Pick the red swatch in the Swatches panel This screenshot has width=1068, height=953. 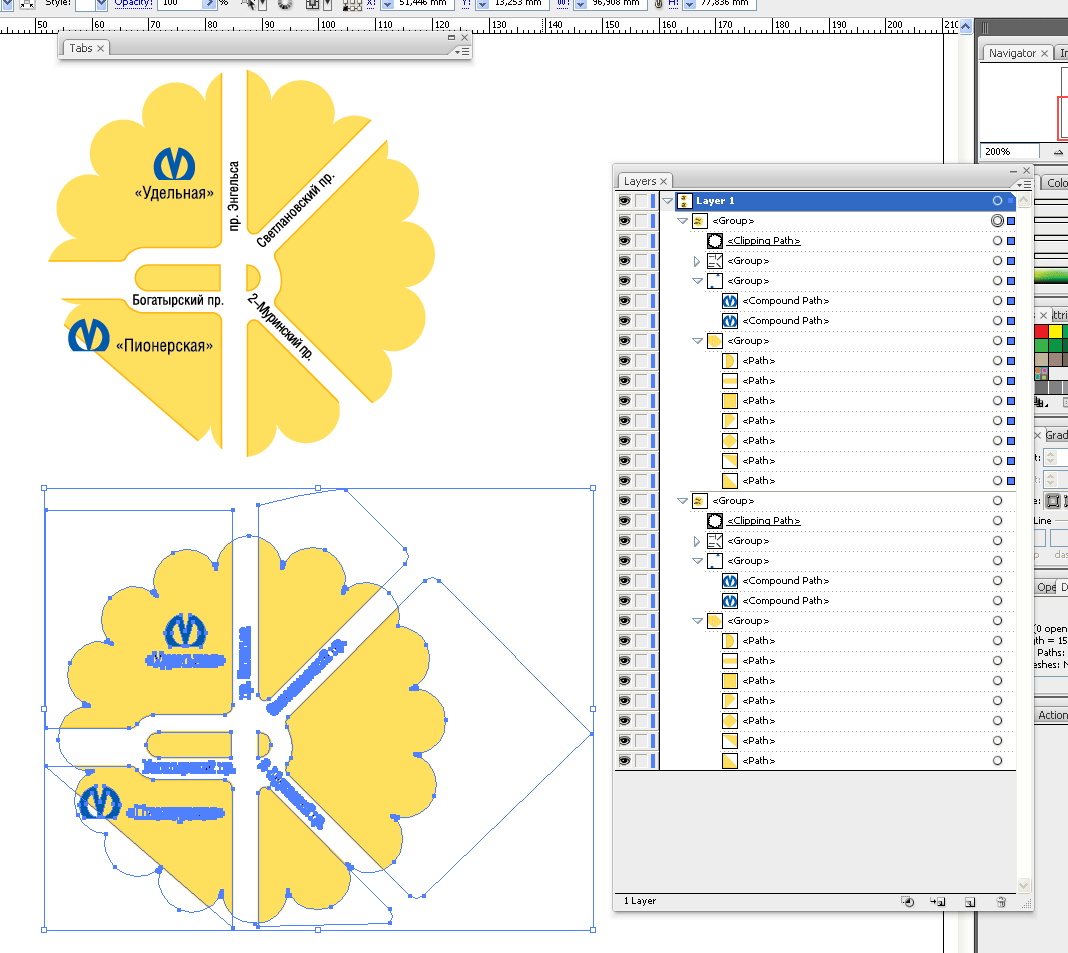tap(1041, 332)
